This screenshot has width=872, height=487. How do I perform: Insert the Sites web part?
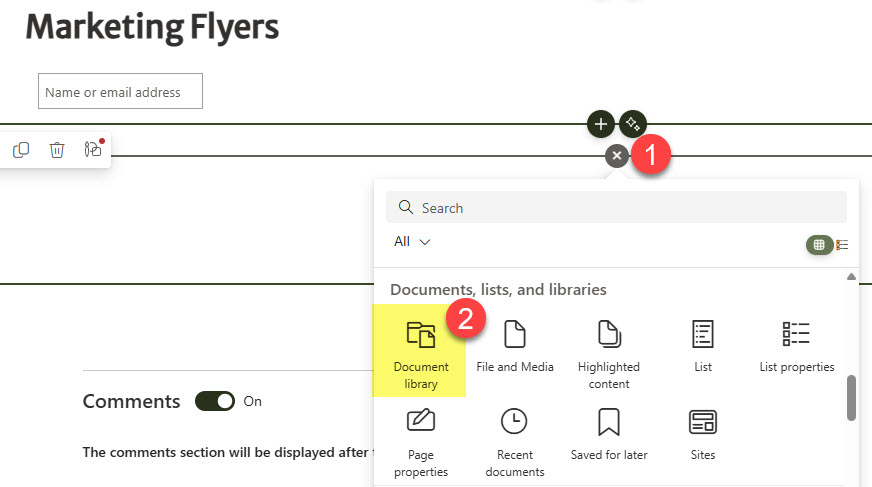pos(702,434)
